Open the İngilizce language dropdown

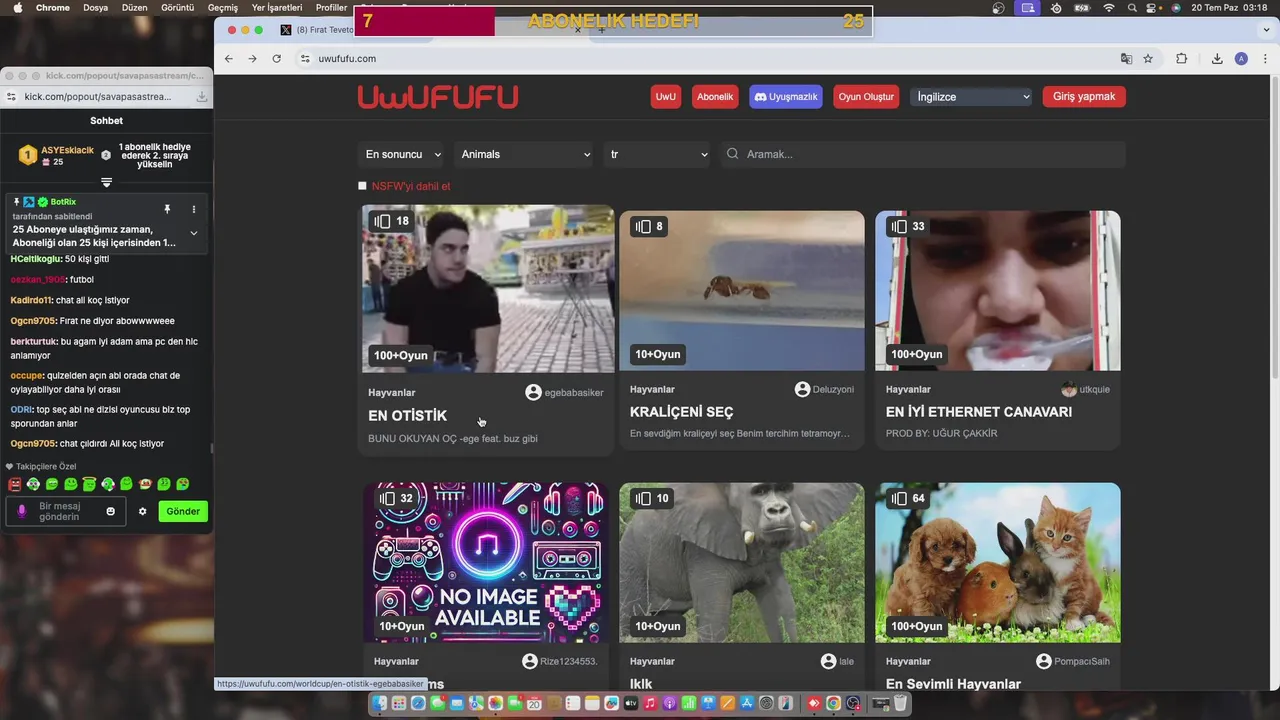pos(973,97)
